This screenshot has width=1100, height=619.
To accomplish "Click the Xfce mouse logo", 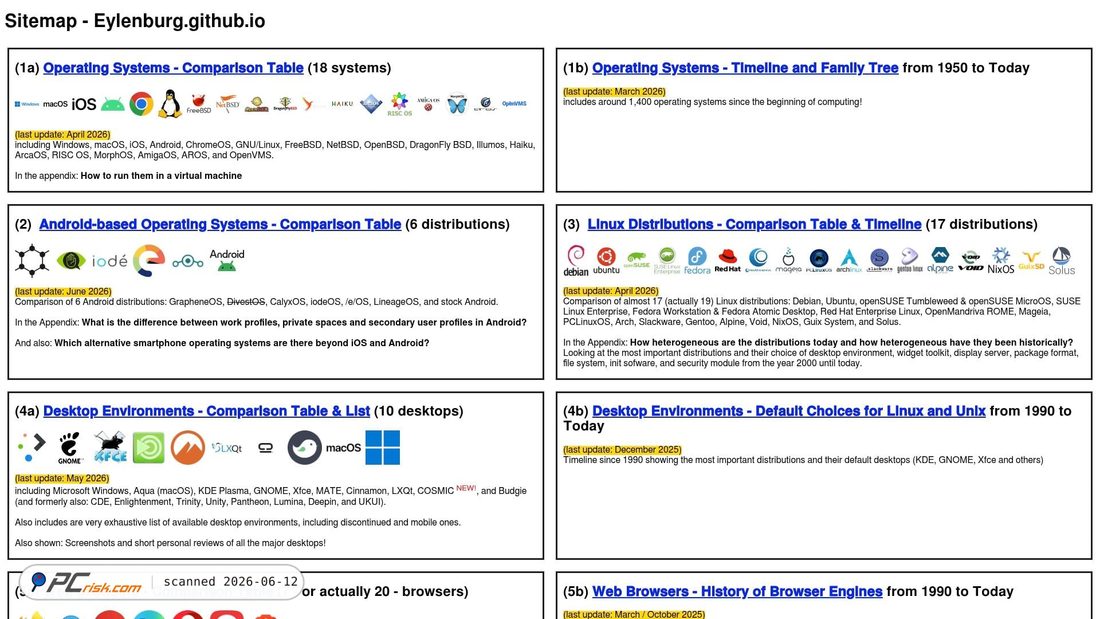I will pyautogui.click(x=110, y=447).
